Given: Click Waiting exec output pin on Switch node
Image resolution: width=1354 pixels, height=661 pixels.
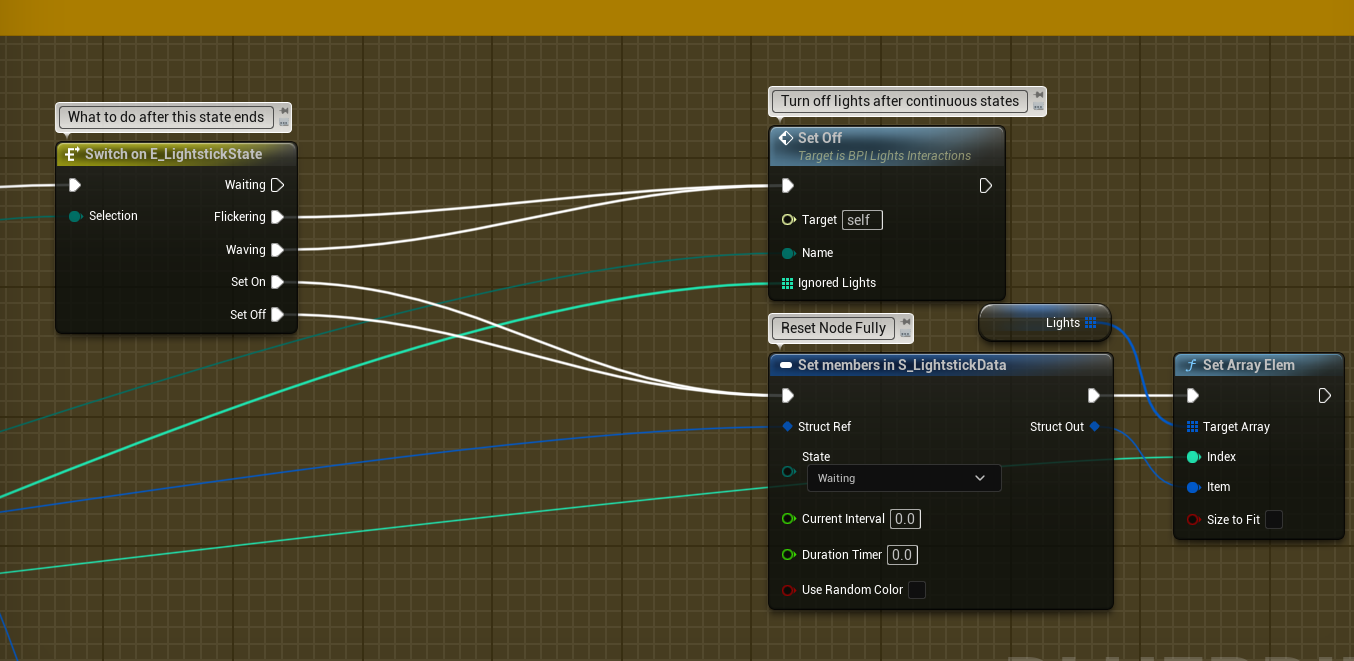Looking at the screenshot, I should pos(278,185).
